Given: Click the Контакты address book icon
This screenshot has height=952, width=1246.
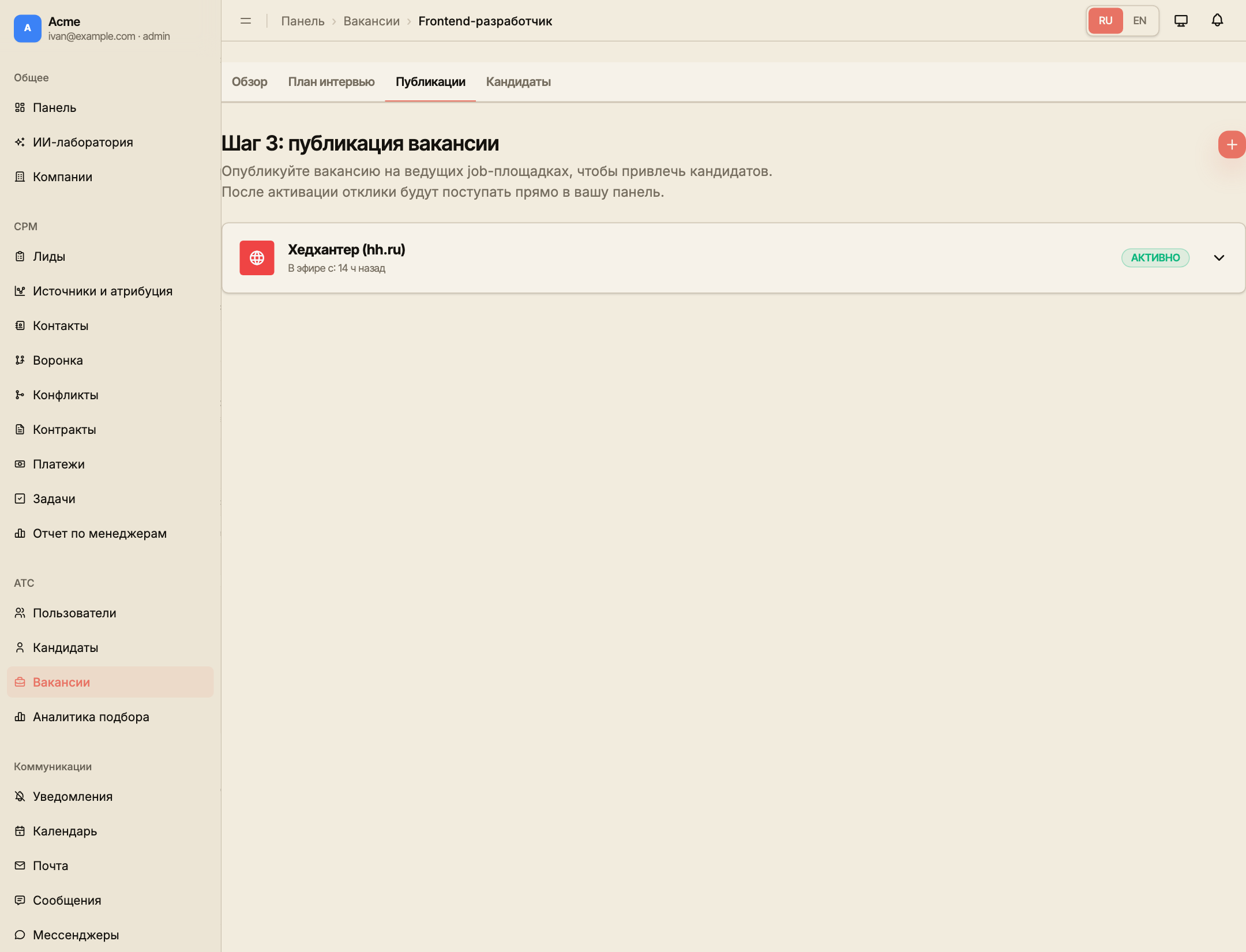Looking at the screenshot, I should point(20,326).
